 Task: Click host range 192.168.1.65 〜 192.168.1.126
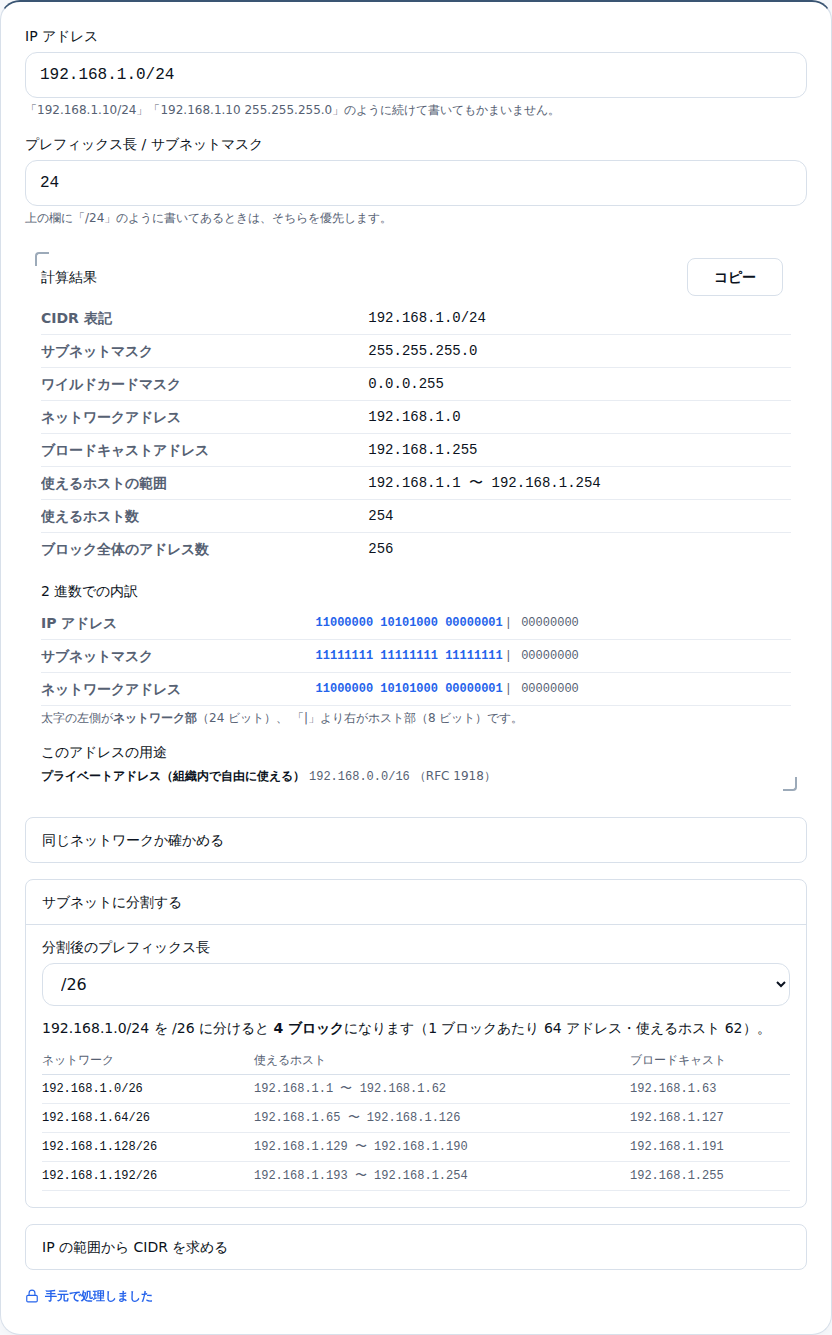click(357, 1118)
